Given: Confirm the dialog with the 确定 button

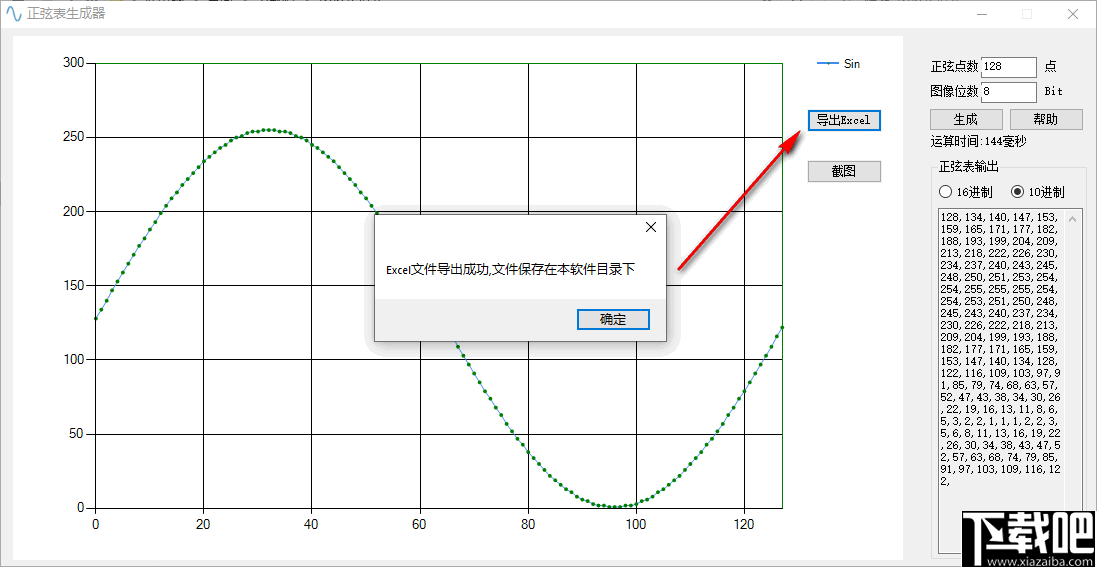Looking at the screenshot, I should (613, 319).
